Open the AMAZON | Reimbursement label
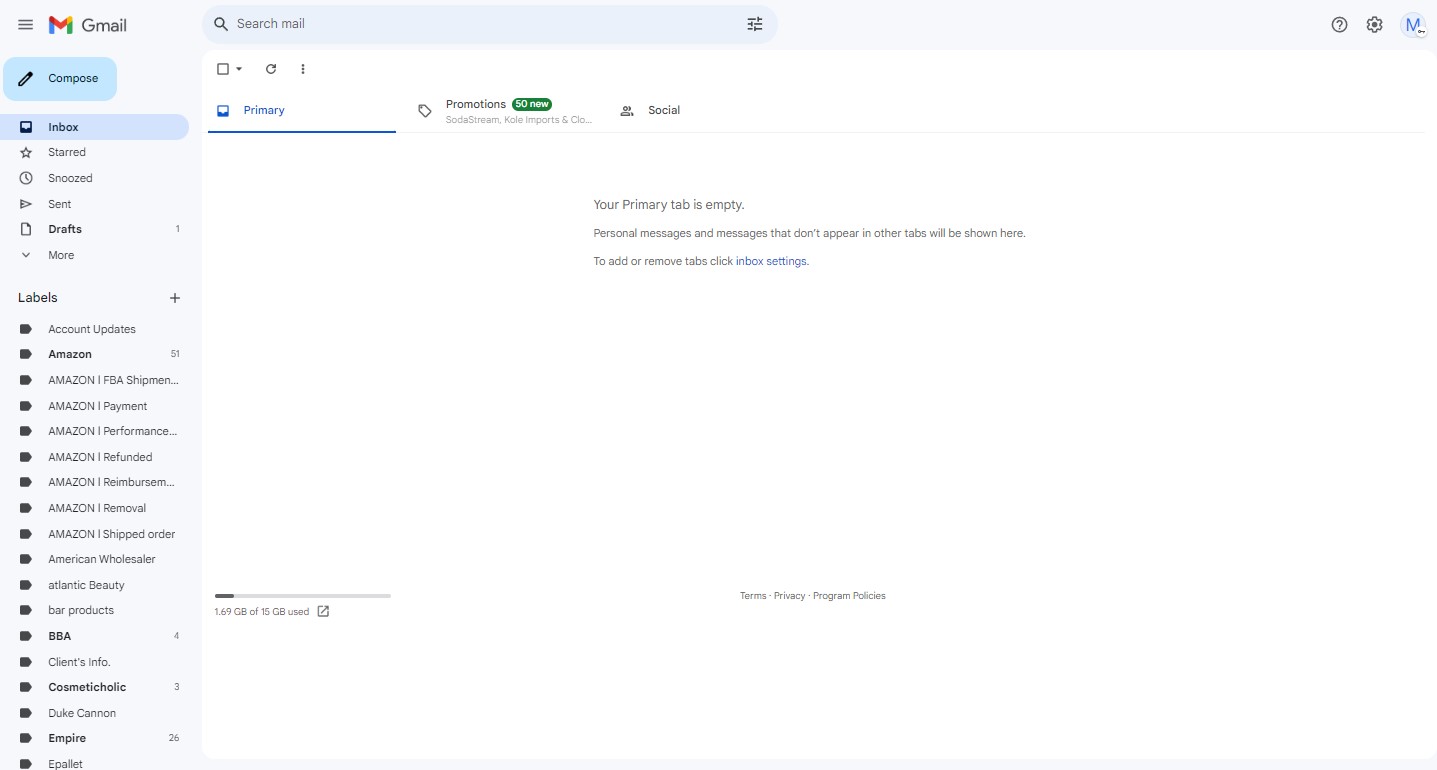The width and height of the screenshot is (1437, 770). (x=94, y=482)
